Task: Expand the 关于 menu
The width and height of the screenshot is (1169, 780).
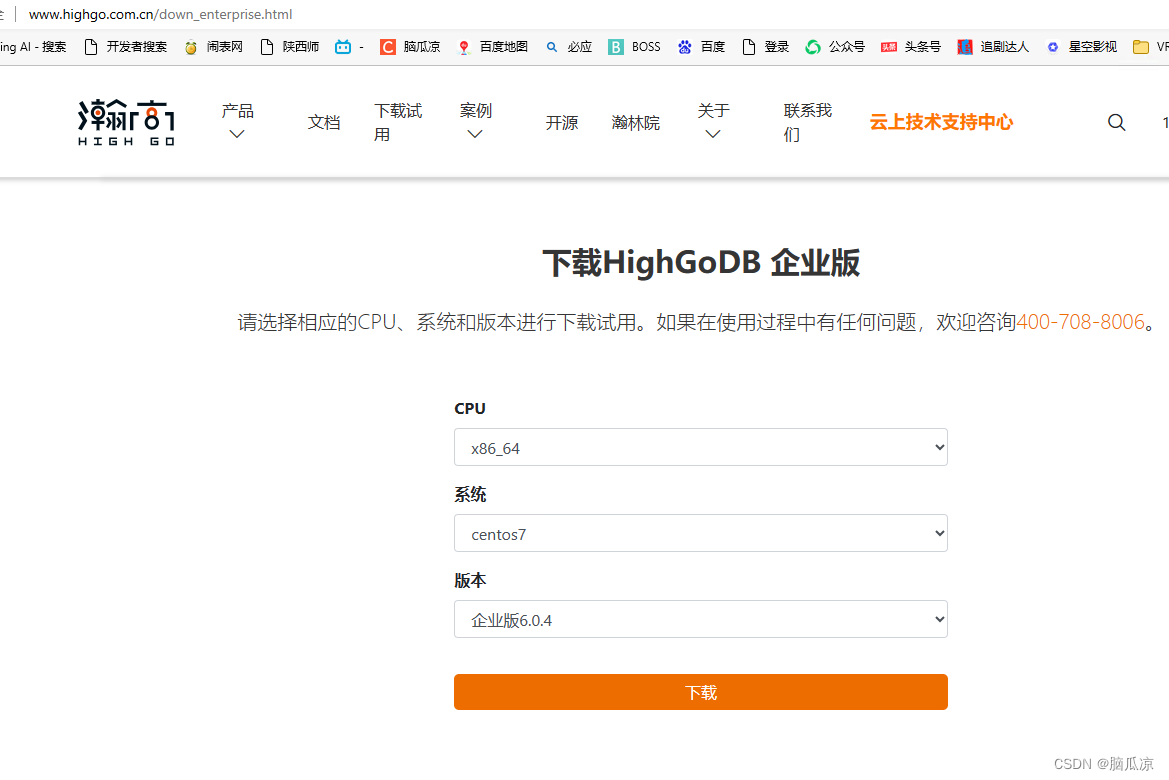Action: click(713, 122)
